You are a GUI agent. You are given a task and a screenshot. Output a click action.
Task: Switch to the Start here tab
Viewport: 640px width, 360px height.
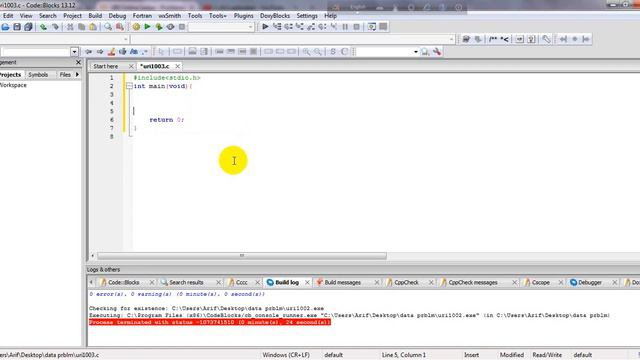[x=106, y=66]
